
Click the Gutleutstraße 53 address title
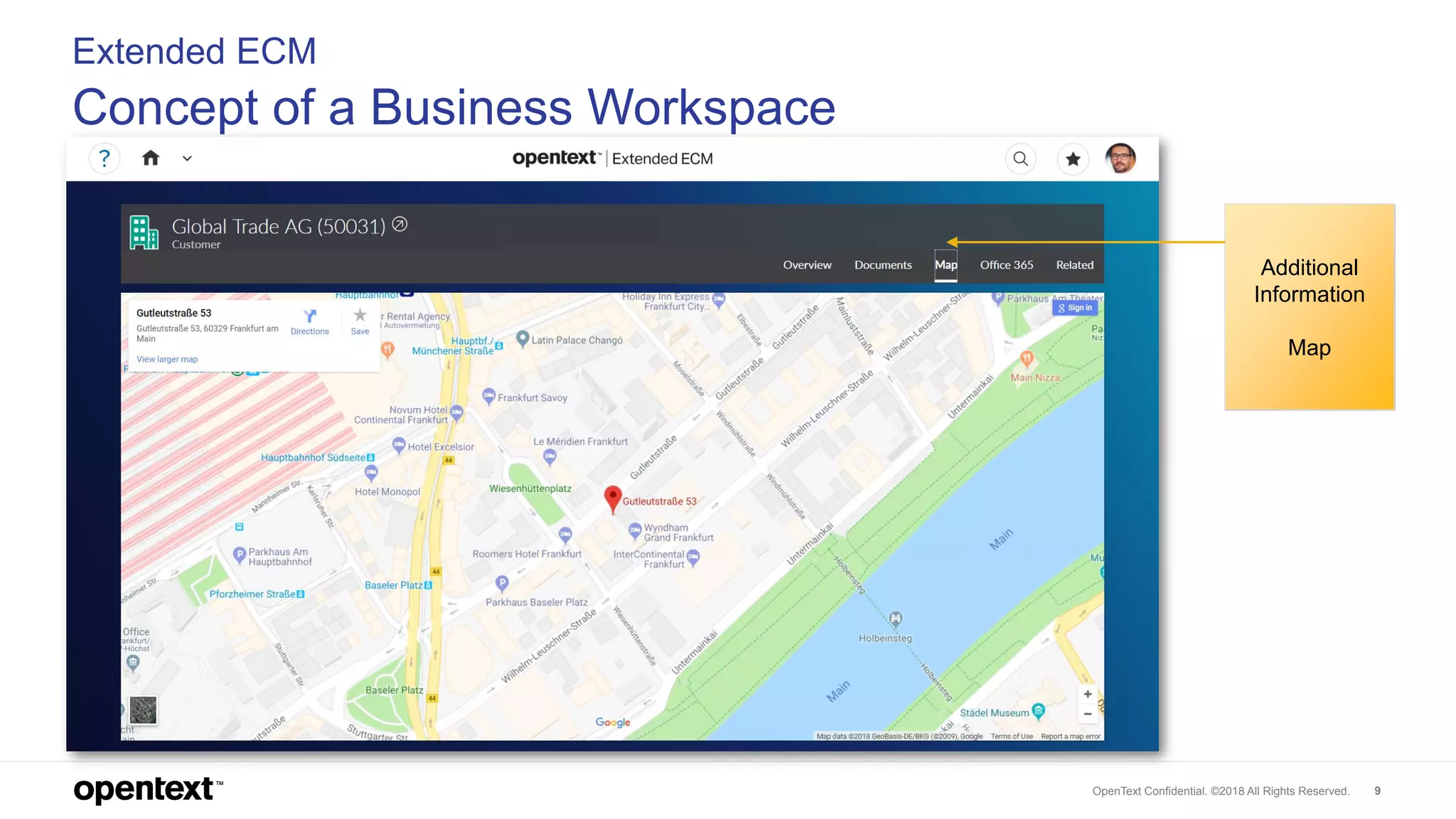pos(174,314)
